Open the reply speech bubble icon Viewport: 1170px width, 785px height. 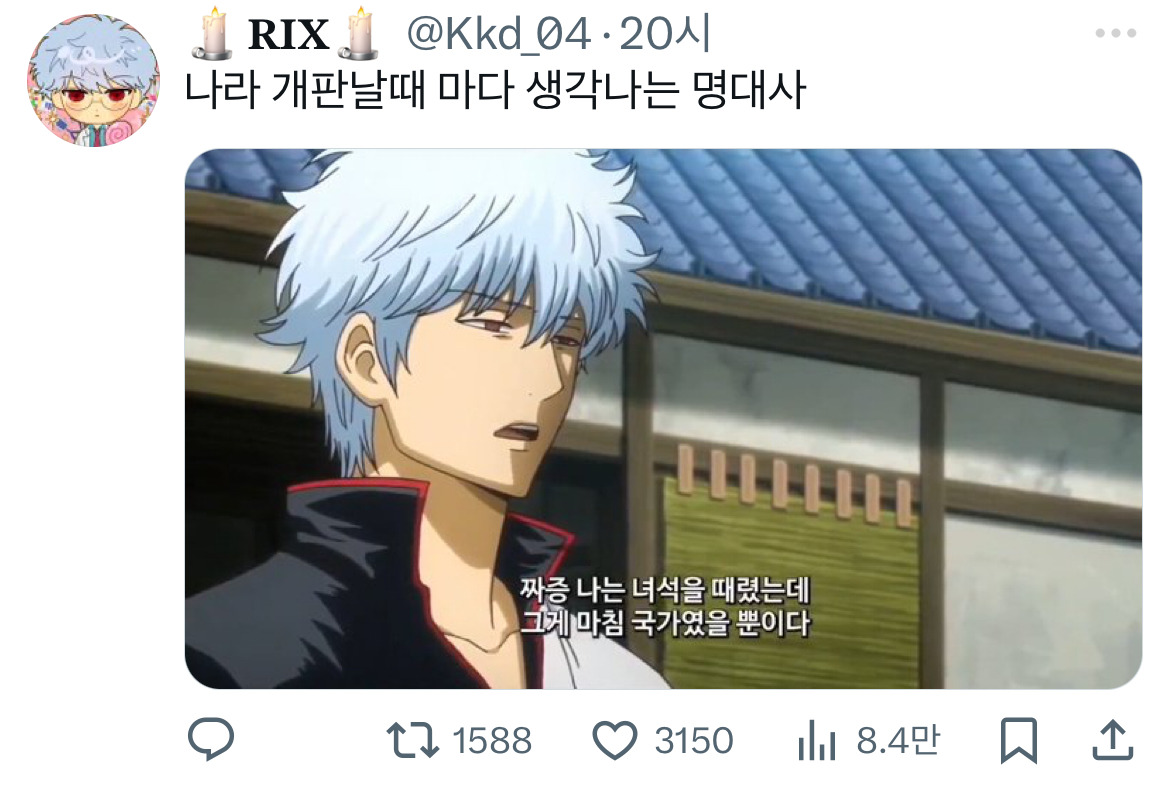(211, 739)
